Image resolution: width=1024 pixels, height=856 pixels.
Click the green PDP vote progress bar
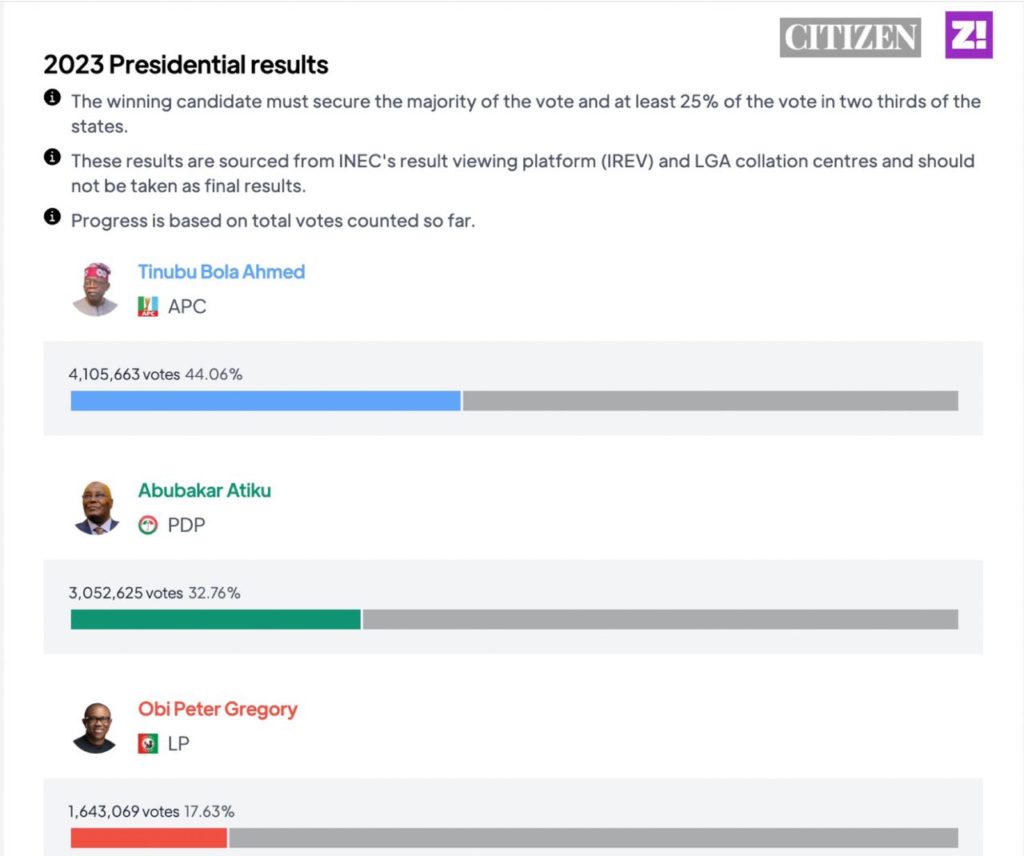tap(215, 619)
